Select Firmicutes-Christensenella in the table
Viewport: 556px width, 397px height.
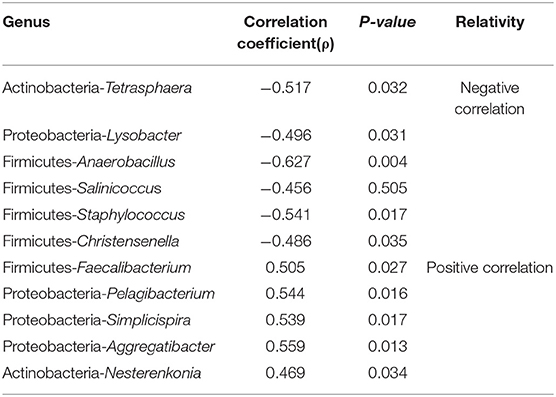pos(91,241)
